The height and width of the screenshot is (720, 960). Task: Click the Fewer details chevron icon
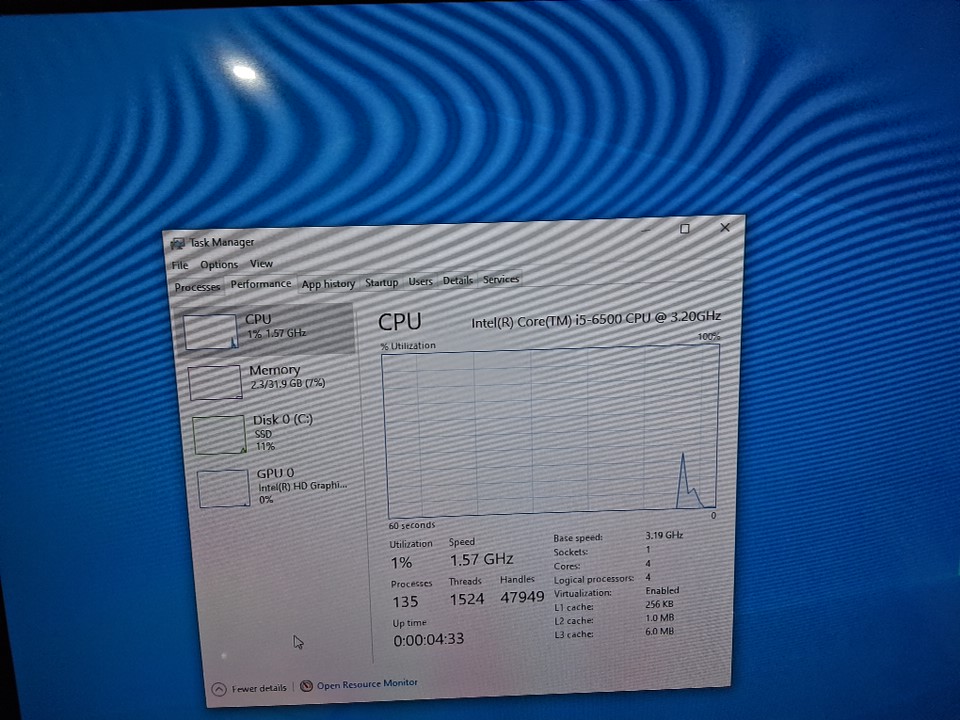click(219, 689)
